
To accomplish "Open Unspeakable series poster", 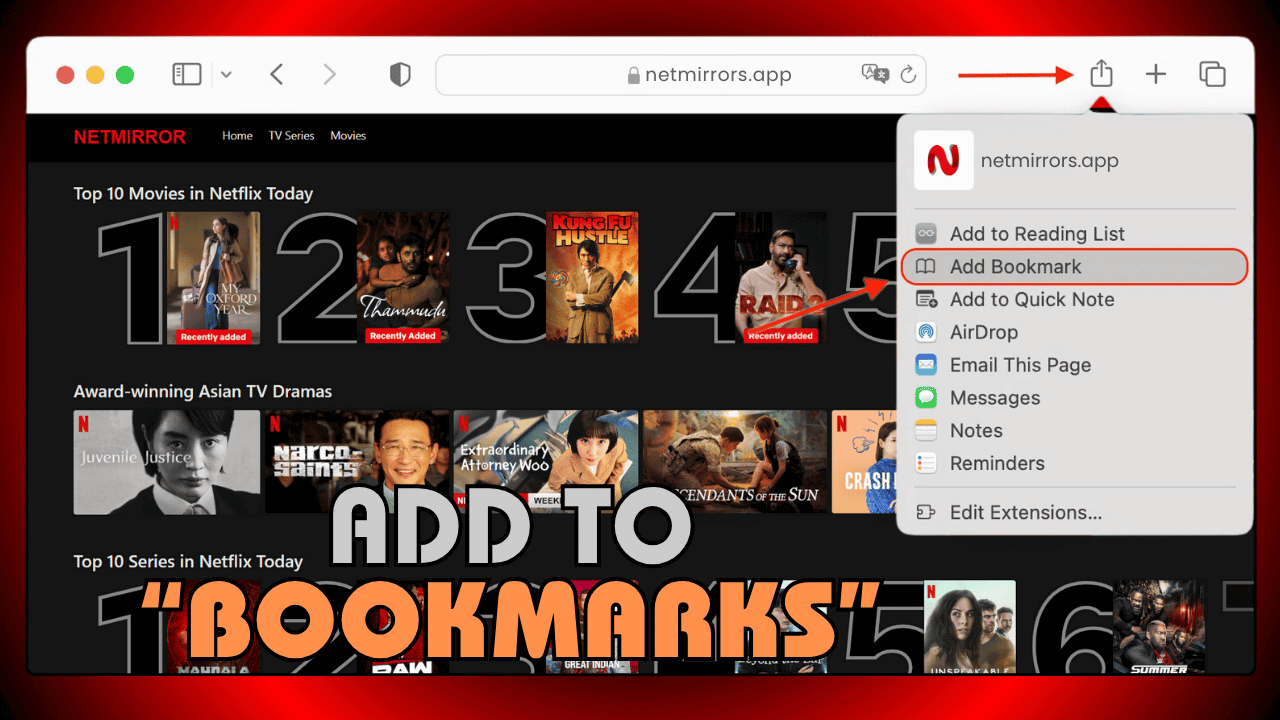I will 969,627.
